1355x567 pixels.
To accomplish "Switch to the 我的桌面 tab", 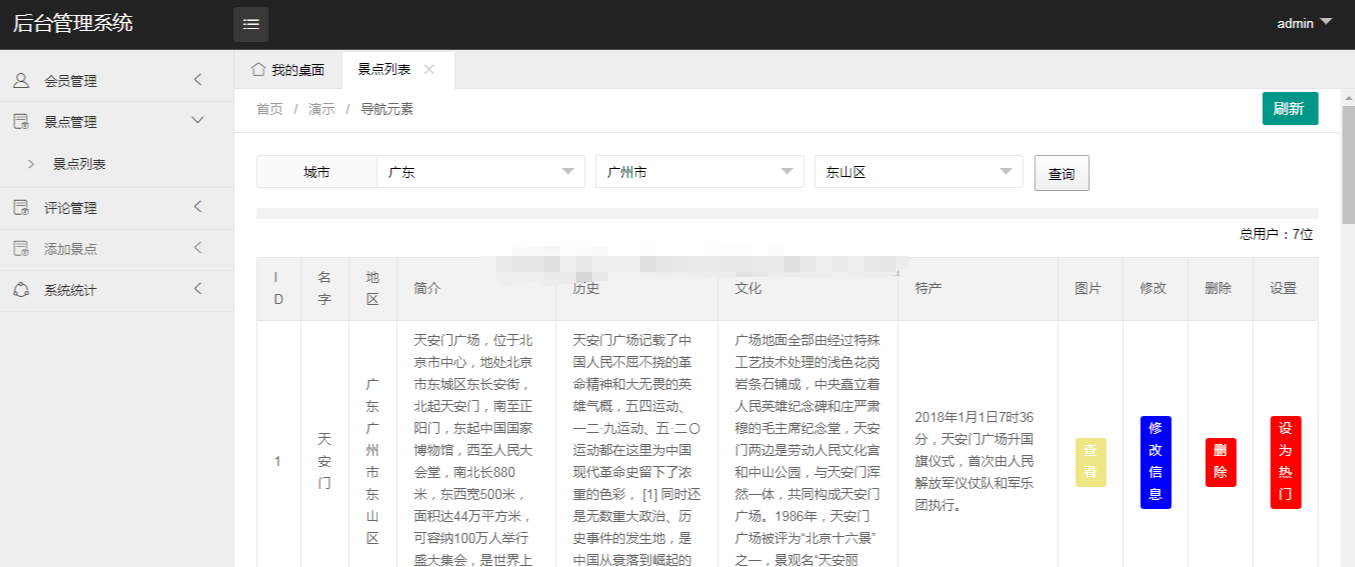I will pyautogui.click(x=288, y=70).
